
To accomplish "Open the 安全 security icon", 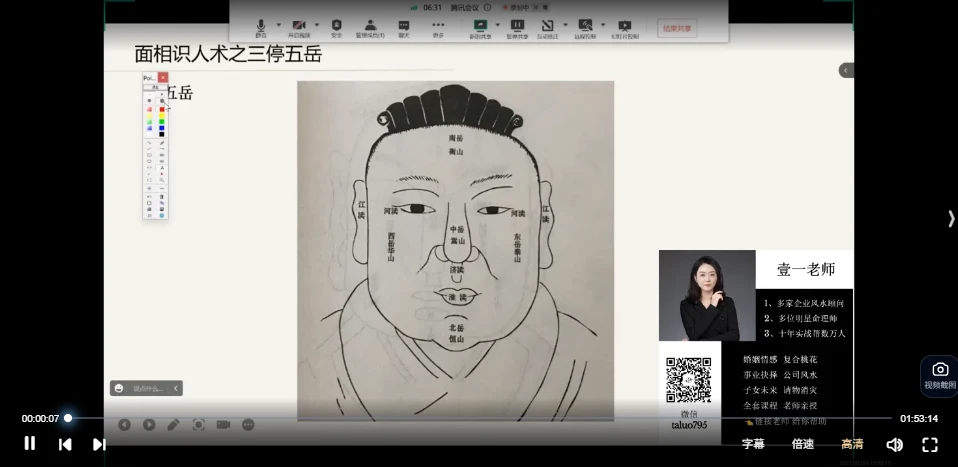I will point(336,27).
